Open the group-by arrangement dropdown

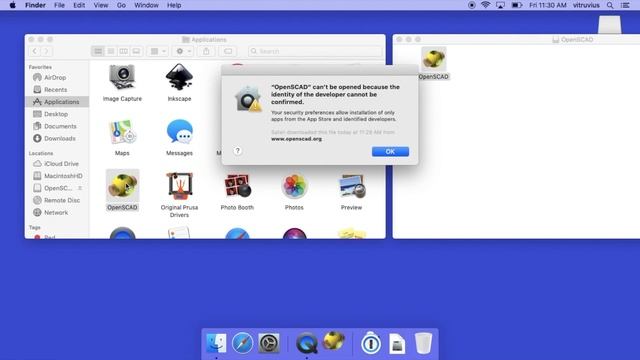[158, 51]
